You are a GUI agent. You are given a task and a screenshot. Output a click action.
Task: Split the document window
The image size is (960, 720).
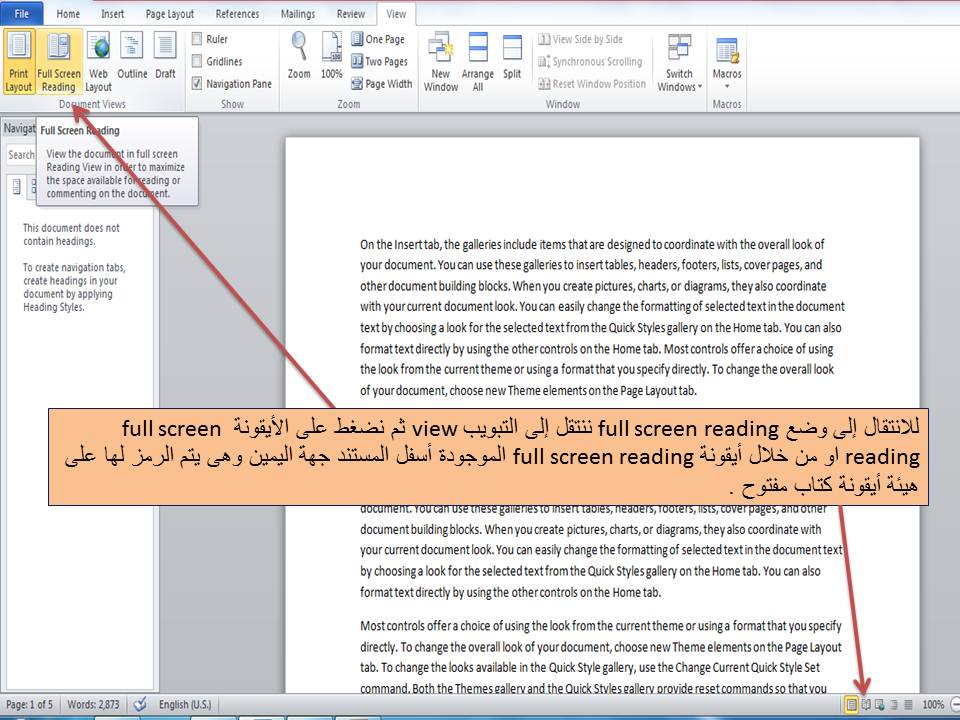pyautogui.click(x=512, y=56)
